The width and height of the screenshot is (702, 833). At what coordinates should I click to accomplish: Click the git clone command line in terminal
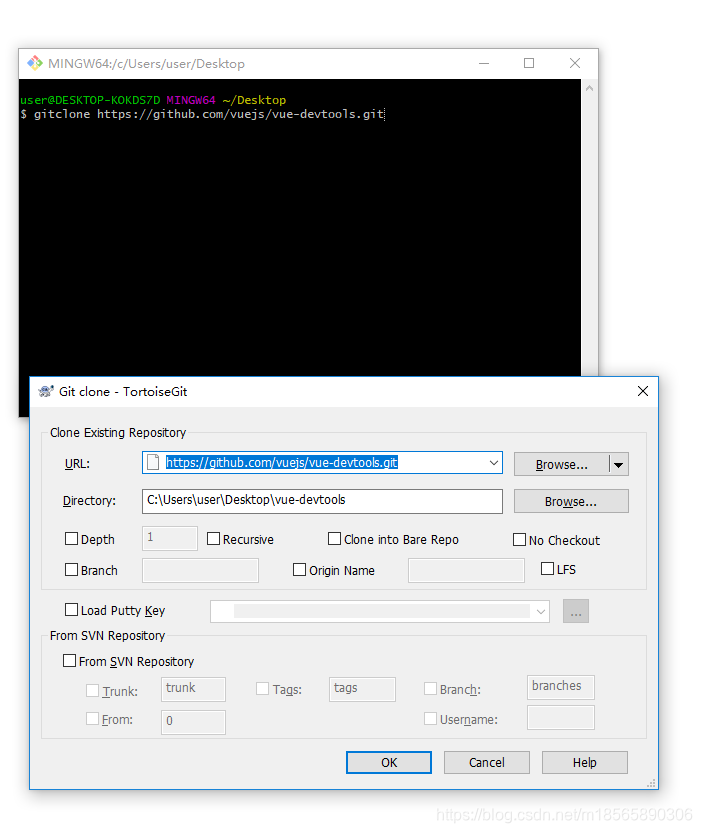202,114
